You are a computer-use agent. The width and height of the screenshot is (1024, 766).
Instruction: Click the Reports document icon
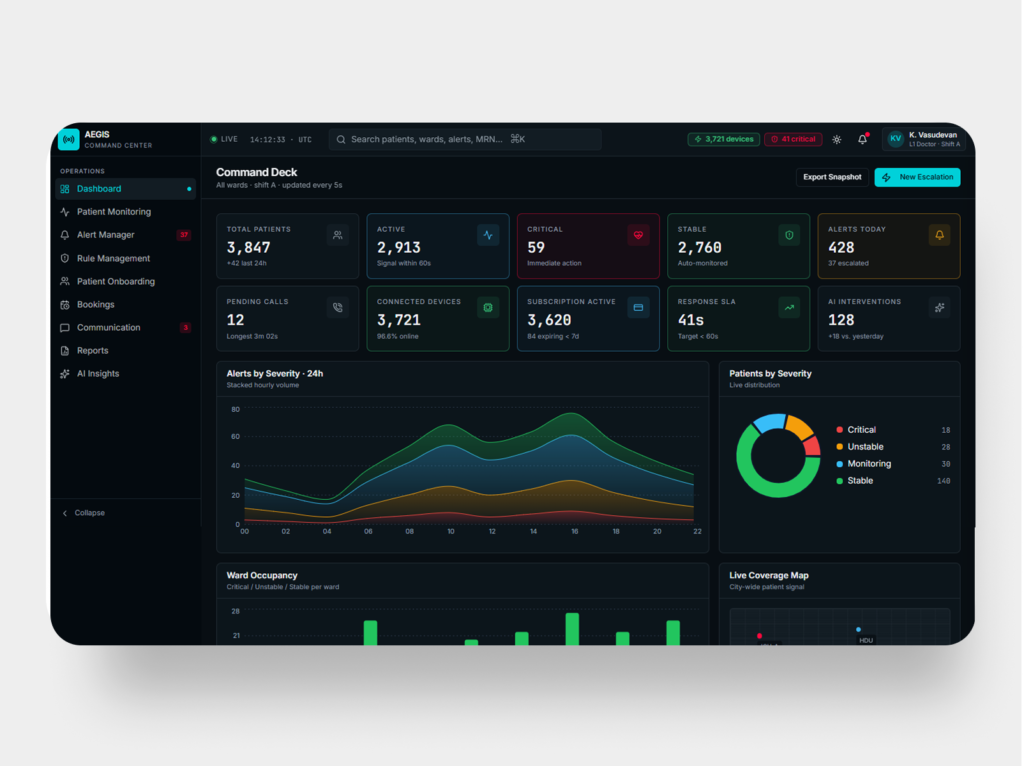[x=65, y=351]
